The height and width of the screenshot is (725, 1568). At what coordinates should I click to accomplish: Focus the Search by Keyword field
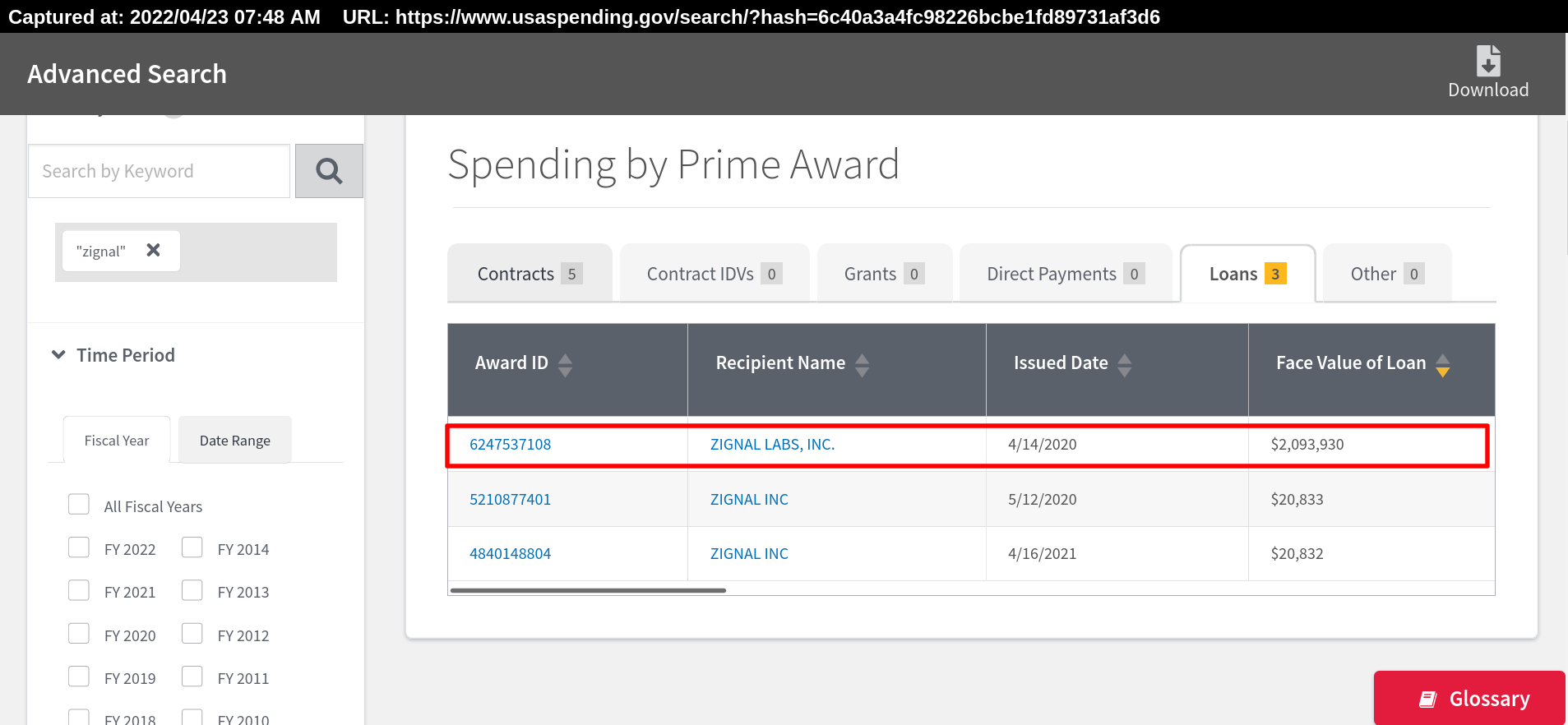pos(160,171)
